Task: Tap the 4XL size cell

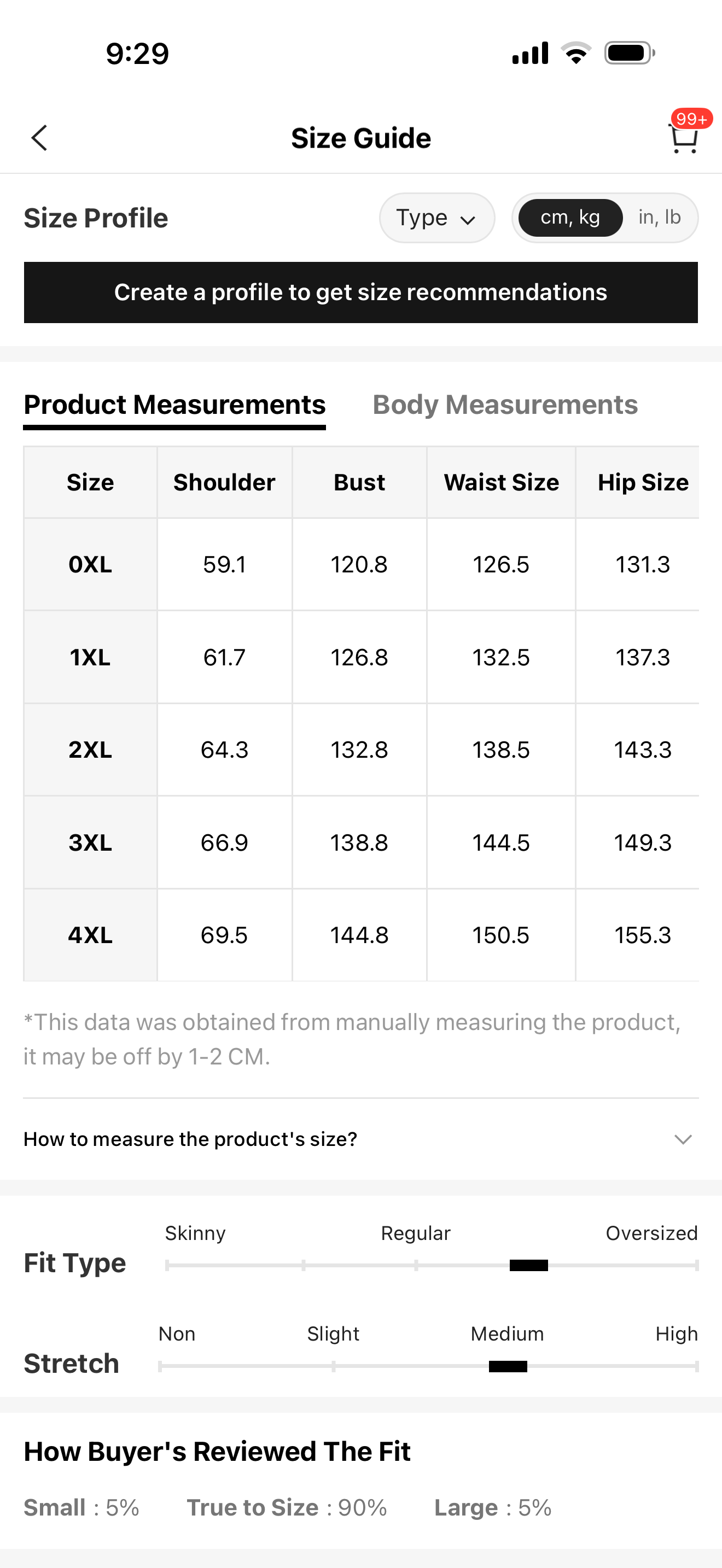Action: point(90,935)
